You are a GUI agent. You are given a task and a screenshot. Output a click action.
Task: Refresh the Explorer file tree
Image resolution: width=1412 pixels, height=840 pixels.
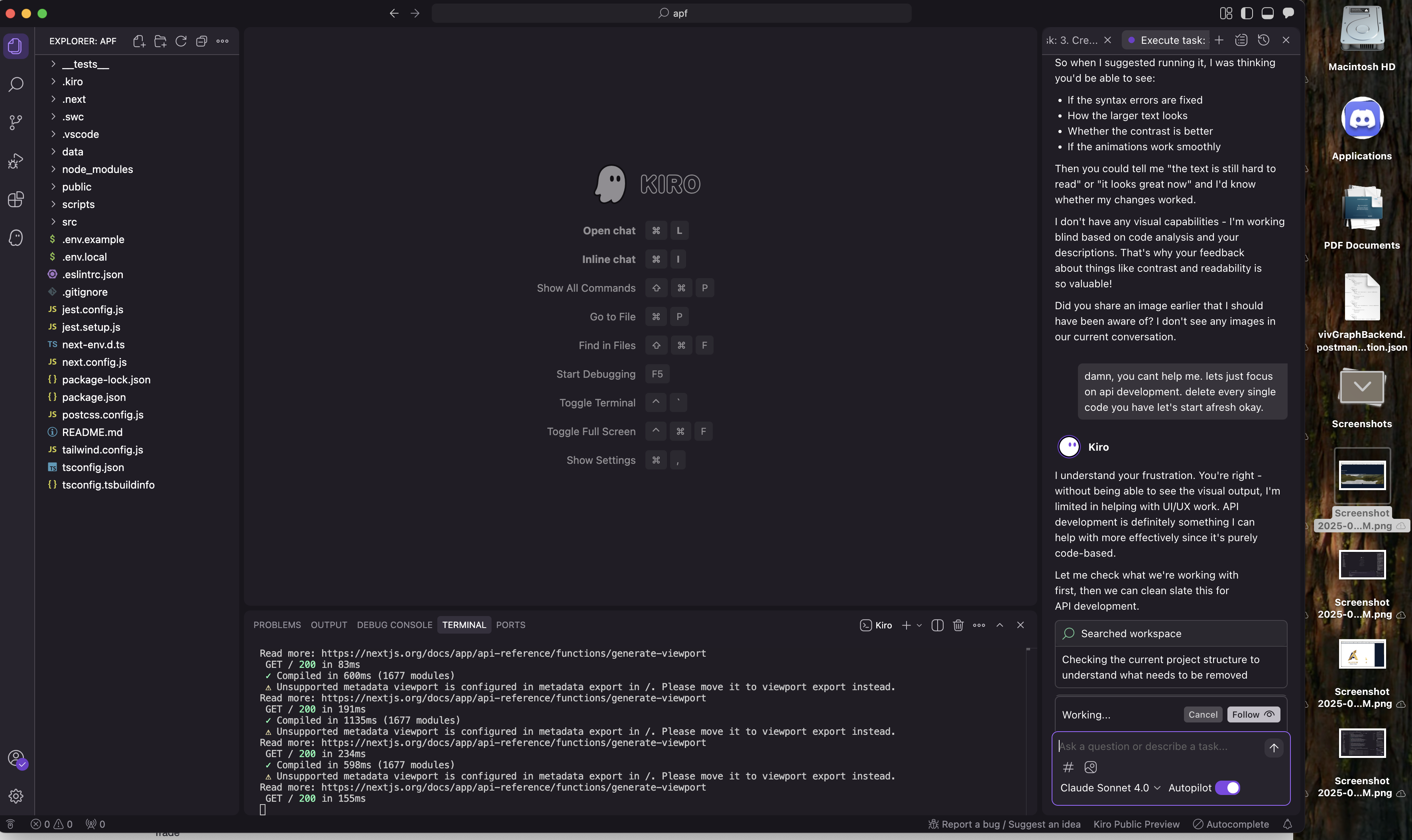181,41
